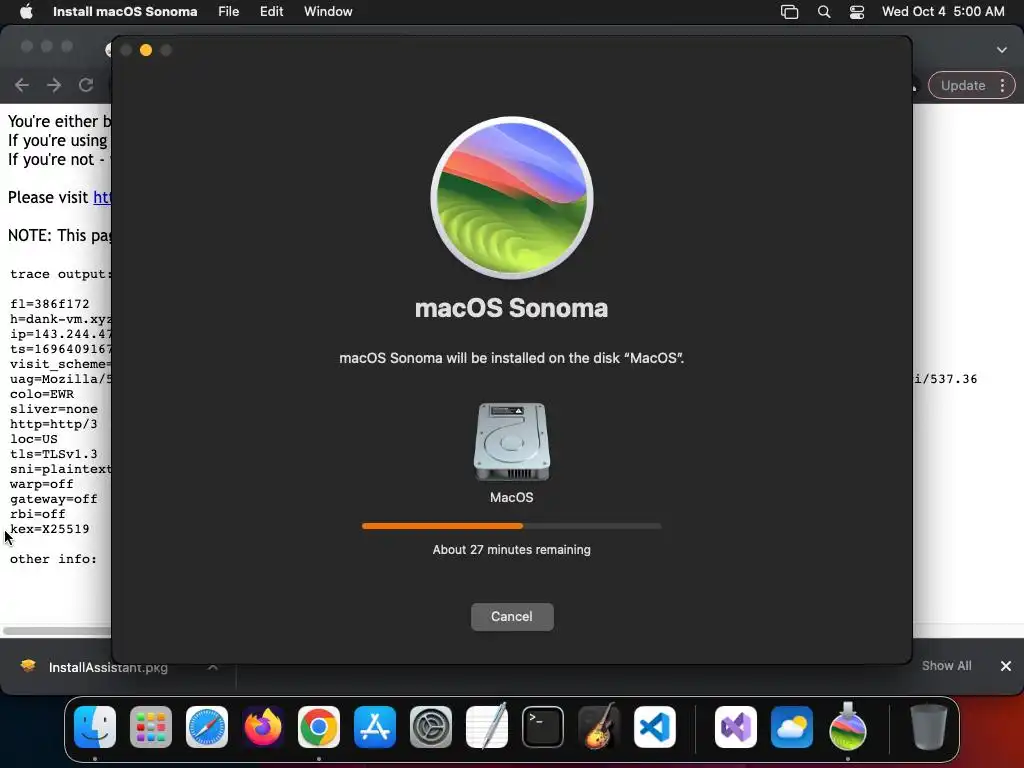Close the Chrome downloads bar

(x=1006, y=665)
